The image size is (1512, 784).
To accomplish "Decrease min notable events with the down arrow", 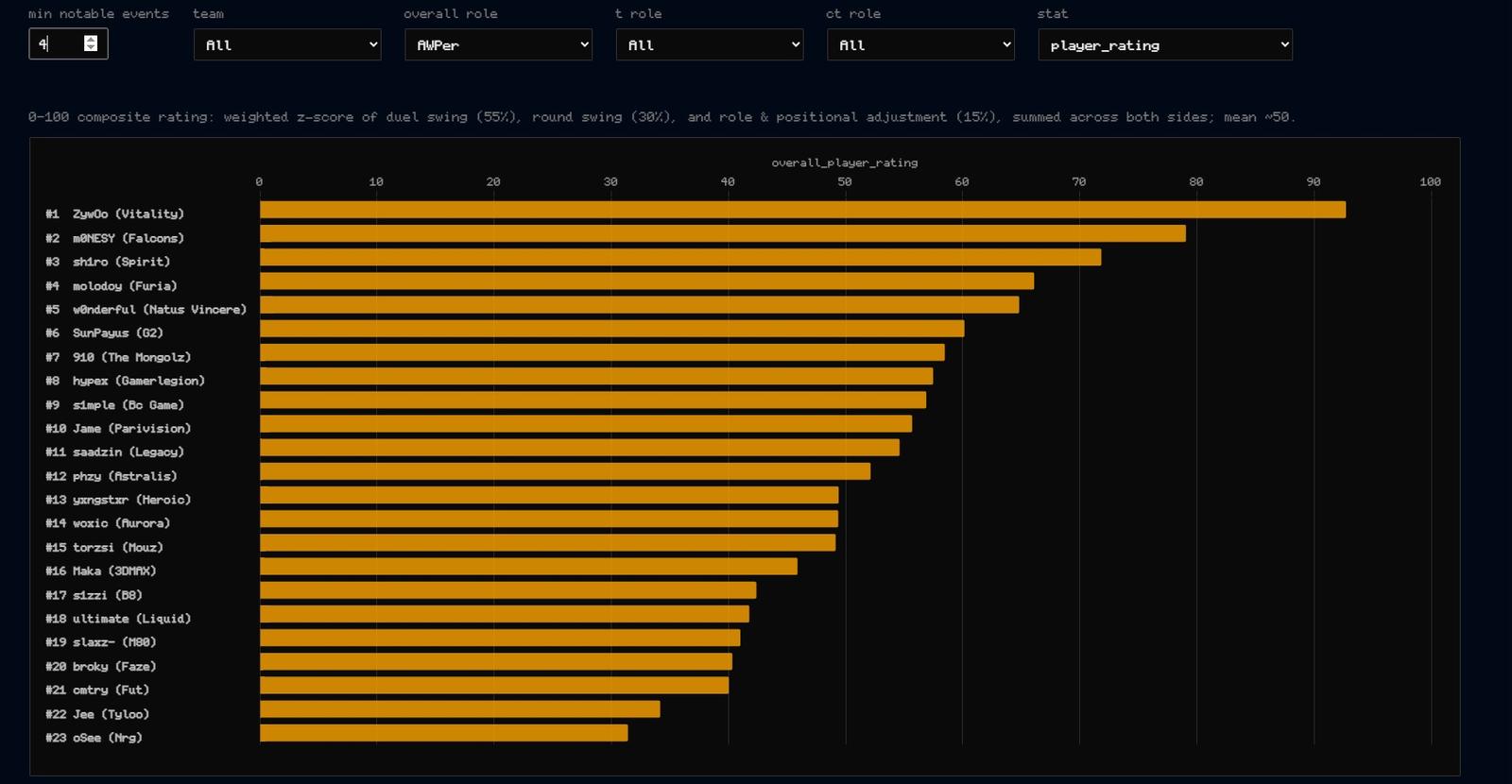I will [x=91, y=47].
